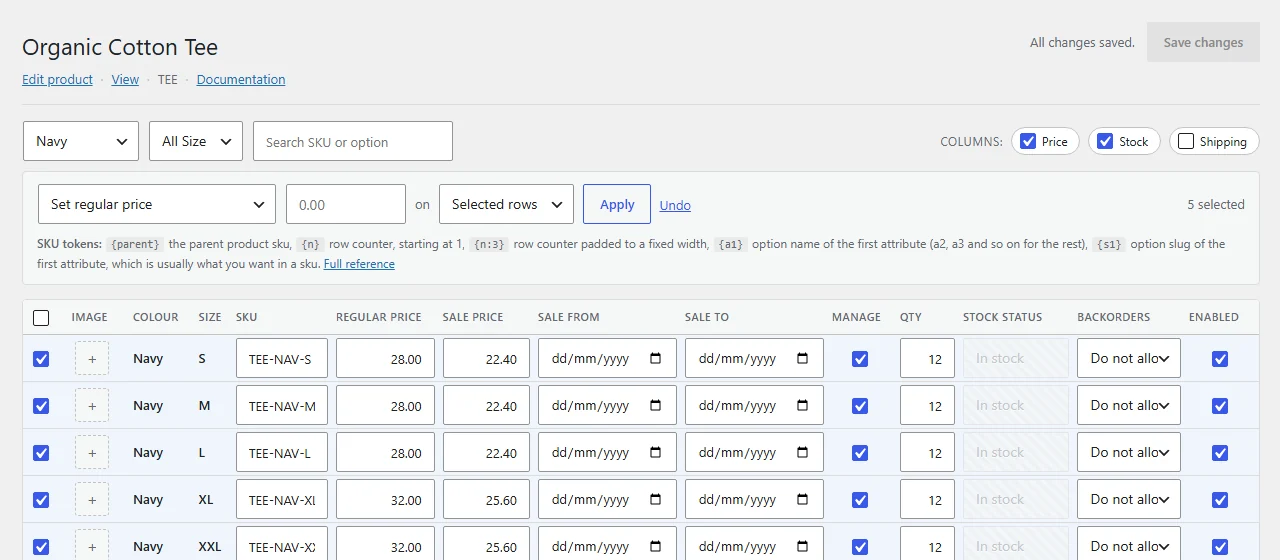Open the Edit product link
This screenshot has height=560, width=1280.
57,79
